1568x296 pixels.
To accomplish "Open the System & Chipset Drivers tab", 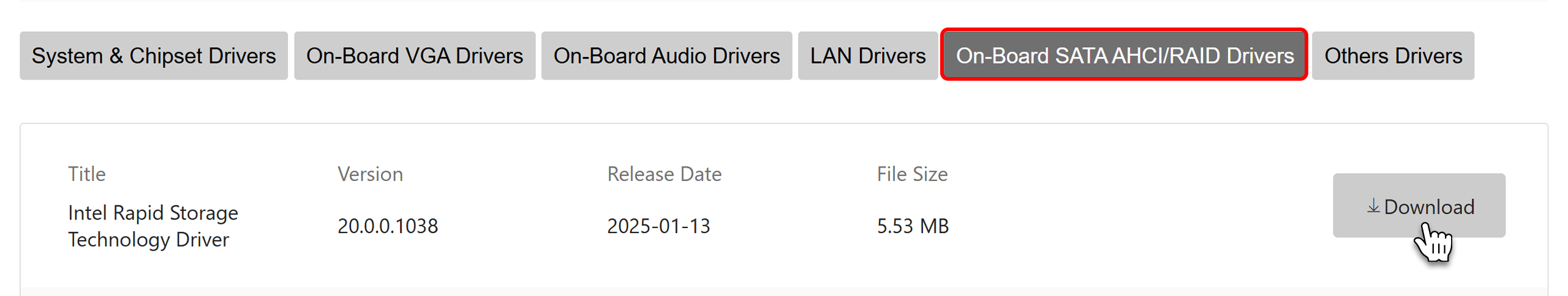I will tap(154, 56).
